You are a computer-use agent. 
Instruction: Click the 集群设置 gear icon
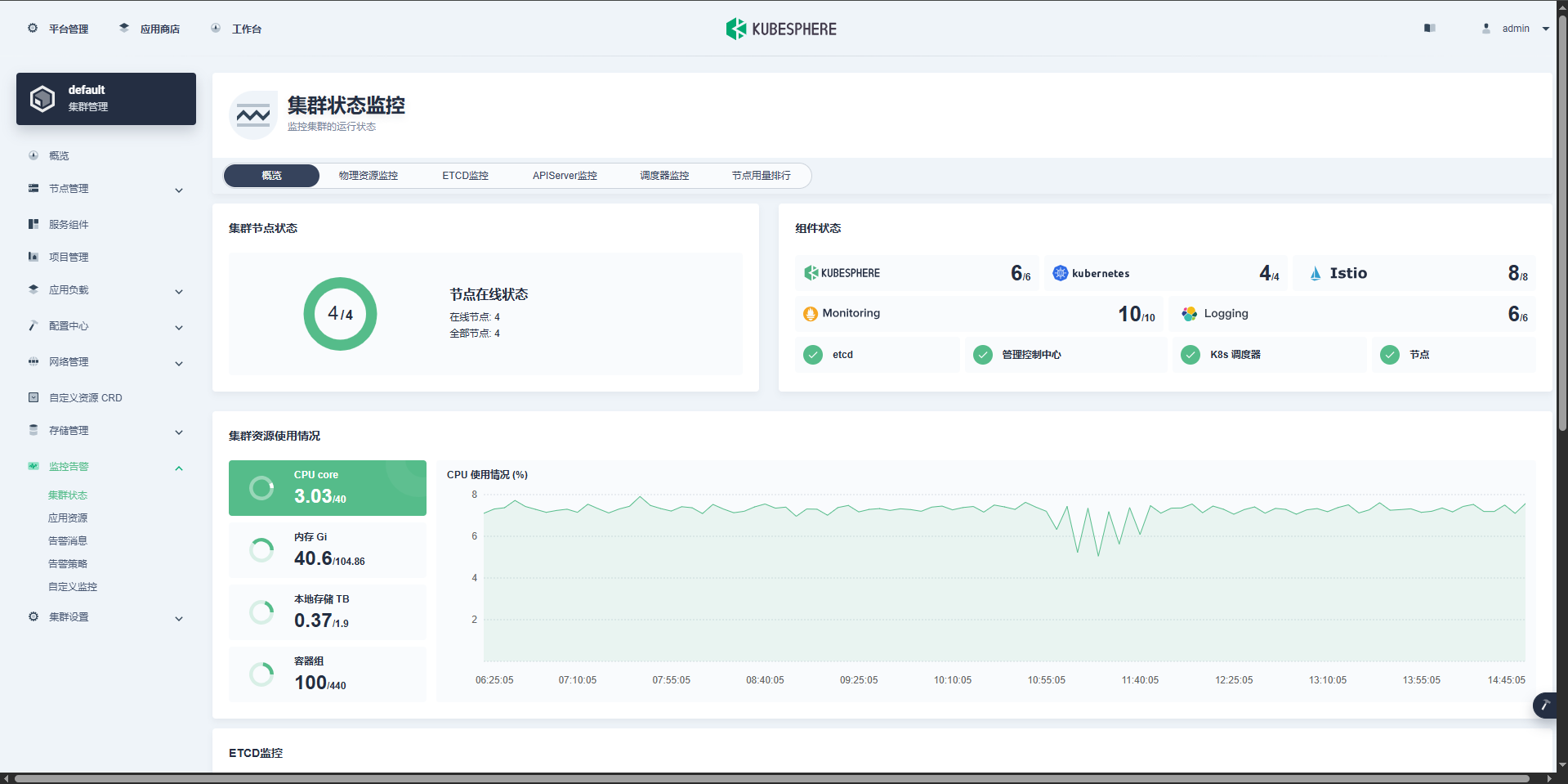pyautogui.click(x=34, y=616)
